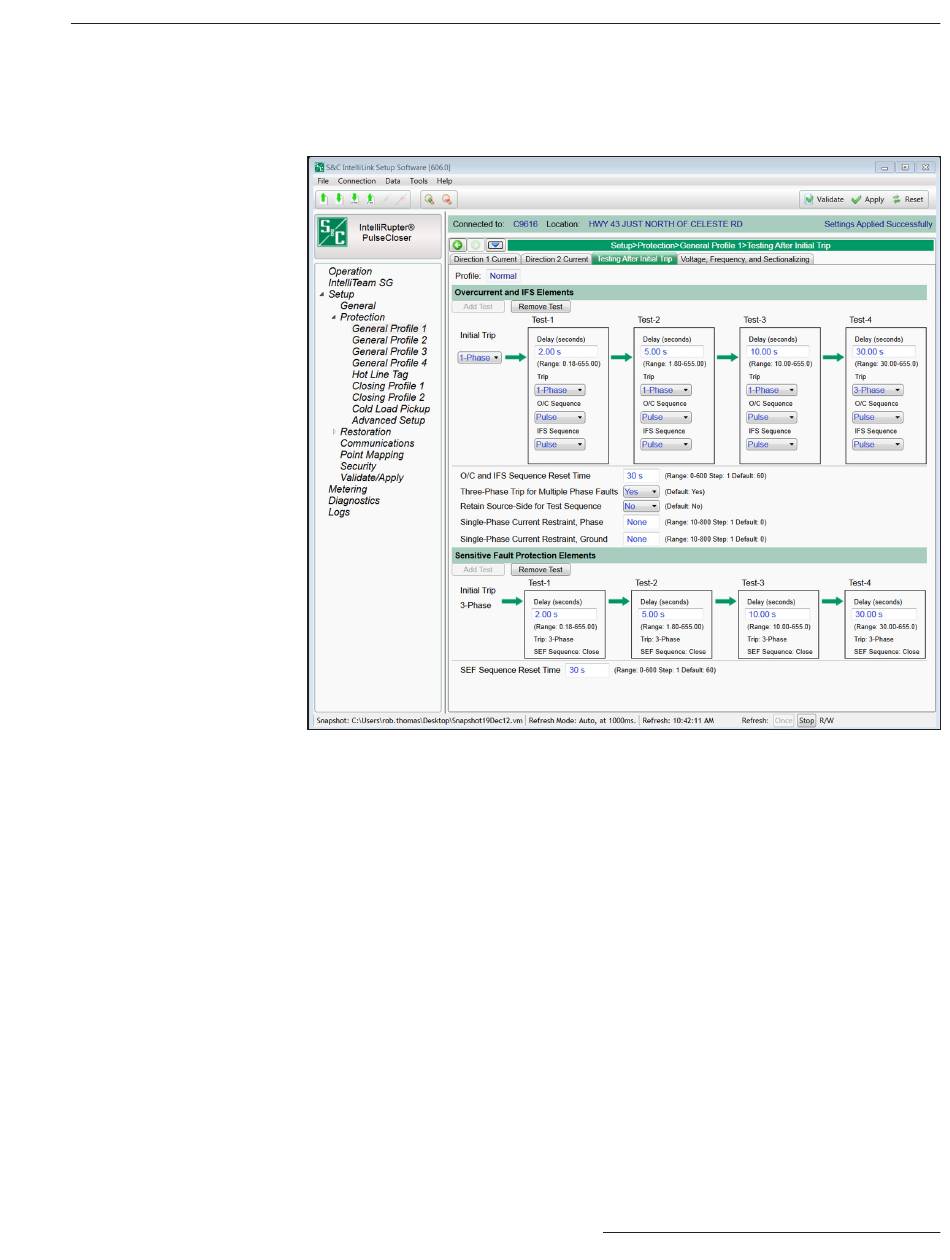Open the Initial Trip 1-Phase dropdown
The height and width of the screenshot is (1260, 950).
pos(480,357)
